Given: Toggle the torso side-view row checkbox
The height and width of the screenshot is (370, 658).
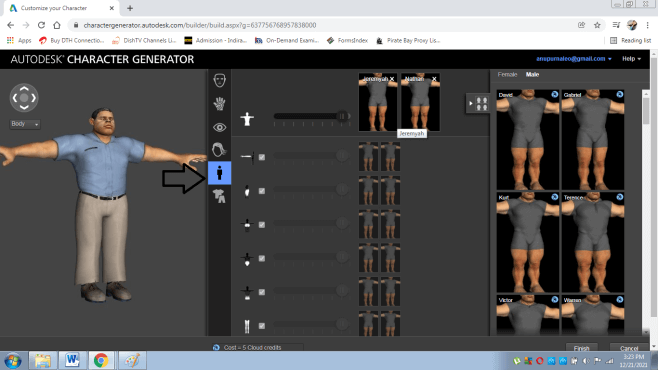Looking at the screenshot, I should [x=261, y=191].
